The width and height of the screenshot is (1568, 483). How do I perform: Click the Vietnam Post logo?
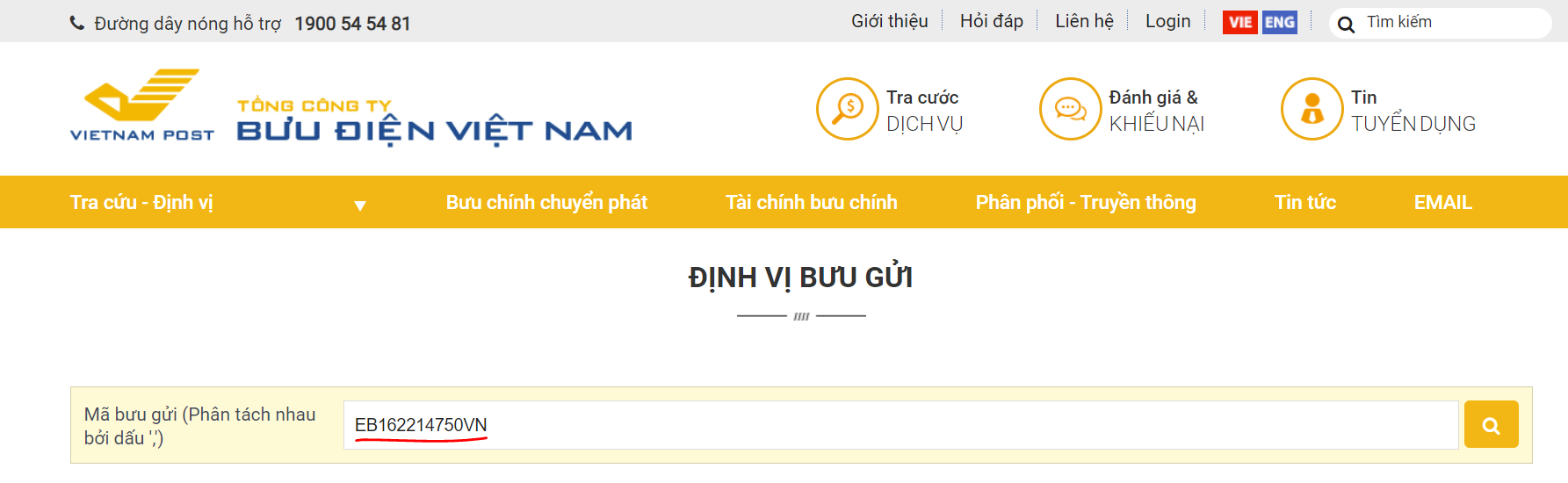[142, 105]
